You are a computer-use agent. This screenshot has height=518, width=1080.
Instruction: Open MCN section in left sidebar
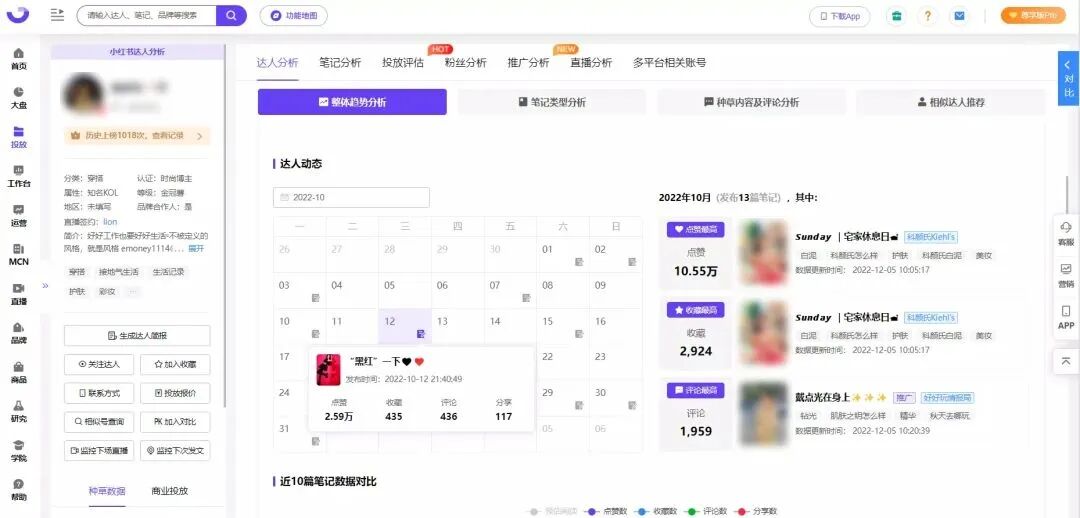19,254
